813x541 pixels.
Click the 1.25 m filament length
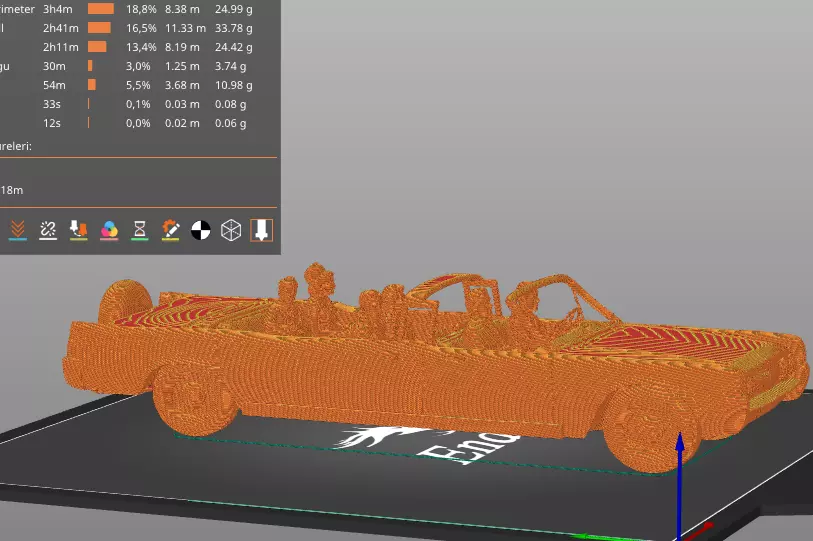point(182,66)
